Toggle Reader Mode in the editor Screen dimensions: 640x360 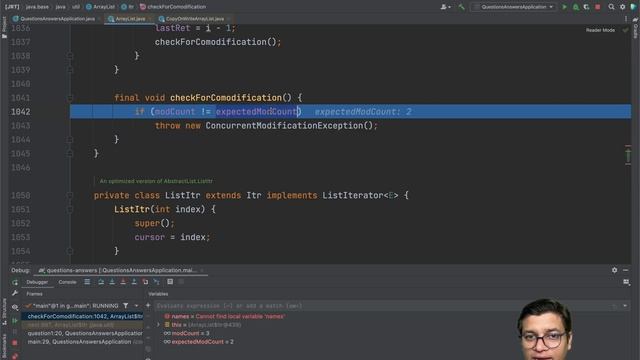(600, 30)
